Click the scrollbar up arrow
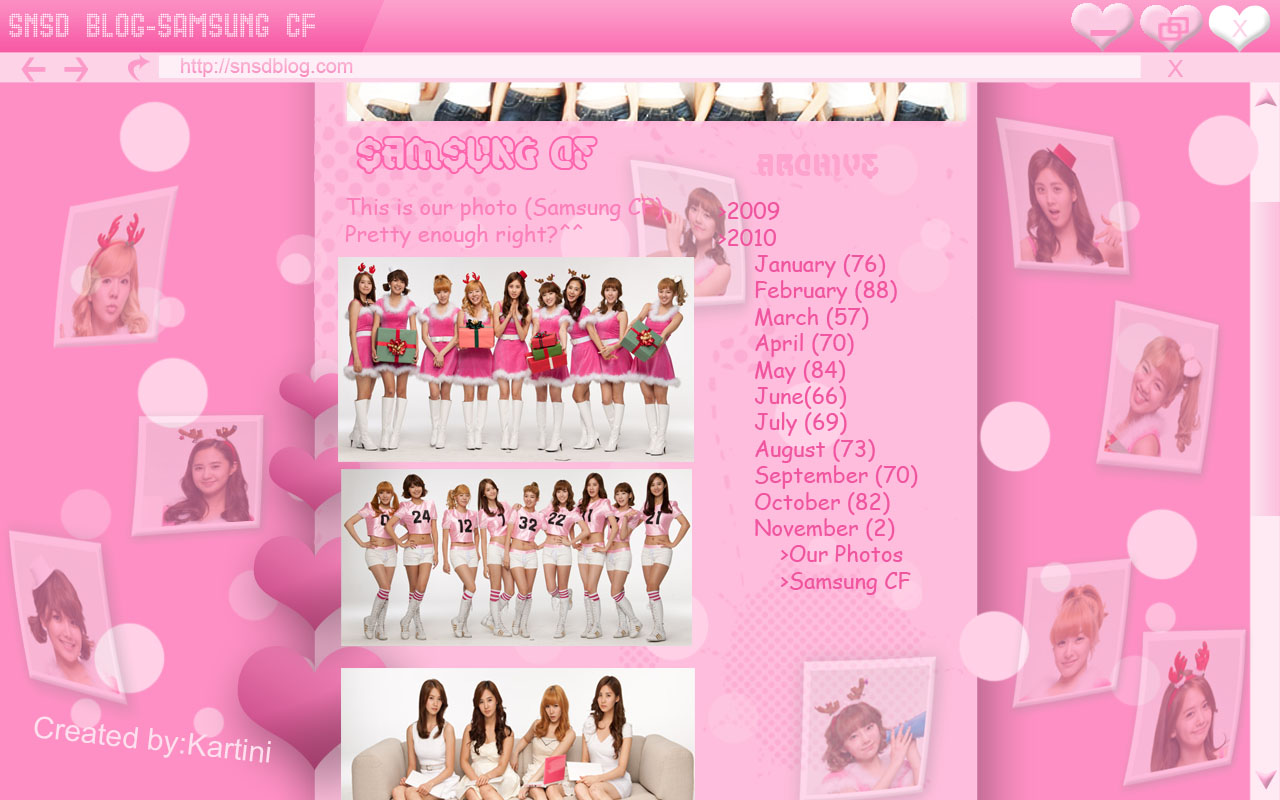Screen dimensions: 1280x800 coord(1265,97)
